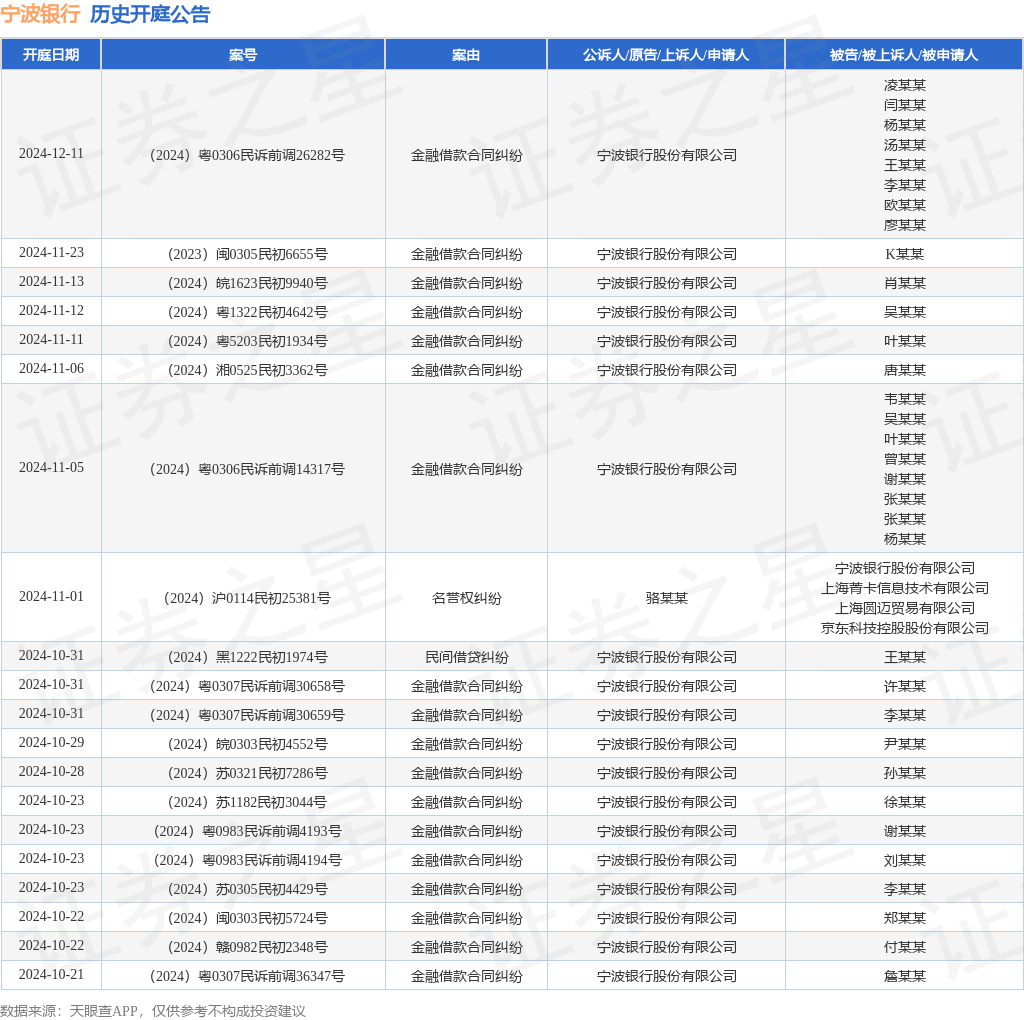Click the 被告/被上诉人/被申请人 column header
Image resolution: width=1024 pixels, height=1020 pixels.
904,55
